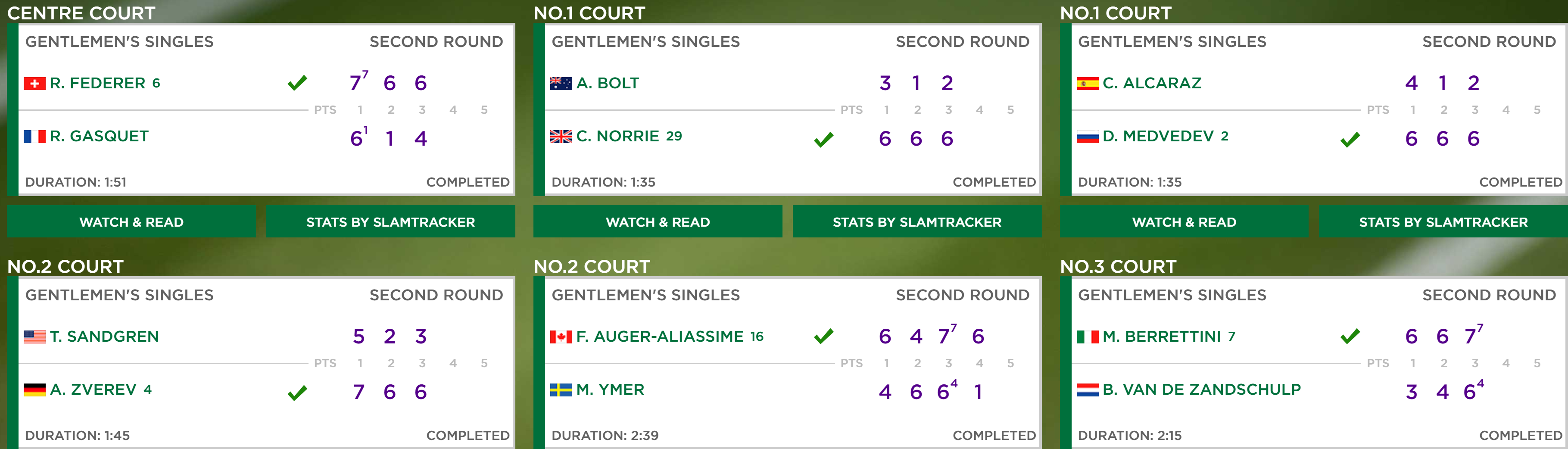Click the Italian flag beside M. Berrettini
The width and height of the screenshot is (1568, 449).
coord(1087,337)
